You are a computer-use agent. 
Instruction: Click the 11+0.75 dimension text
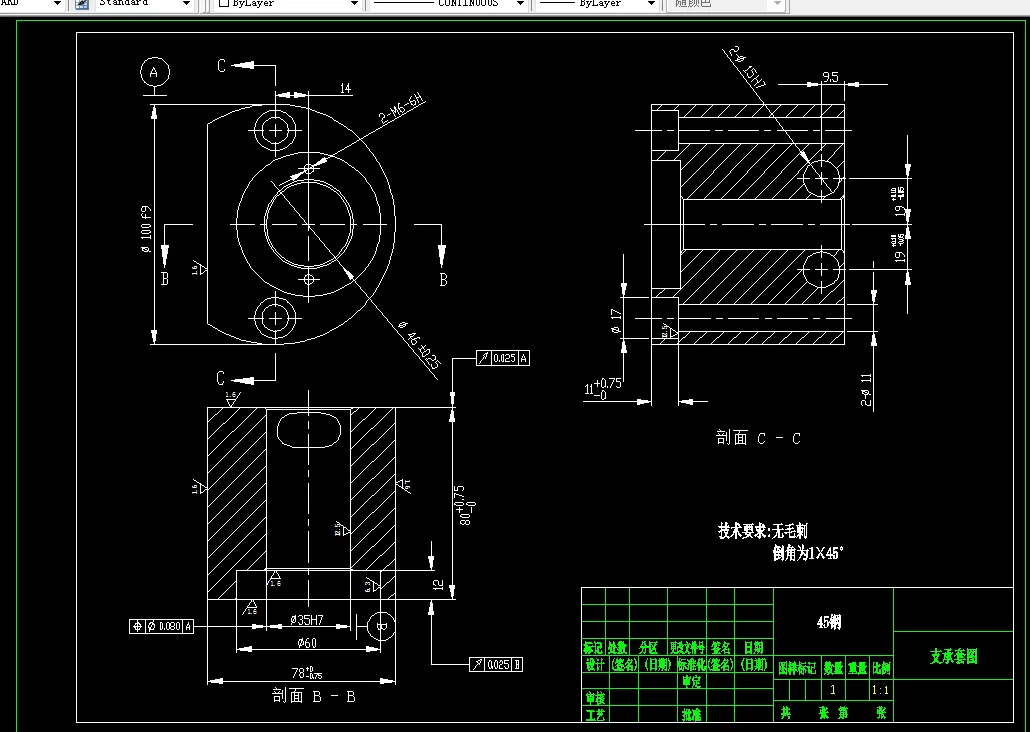point(603,388)
